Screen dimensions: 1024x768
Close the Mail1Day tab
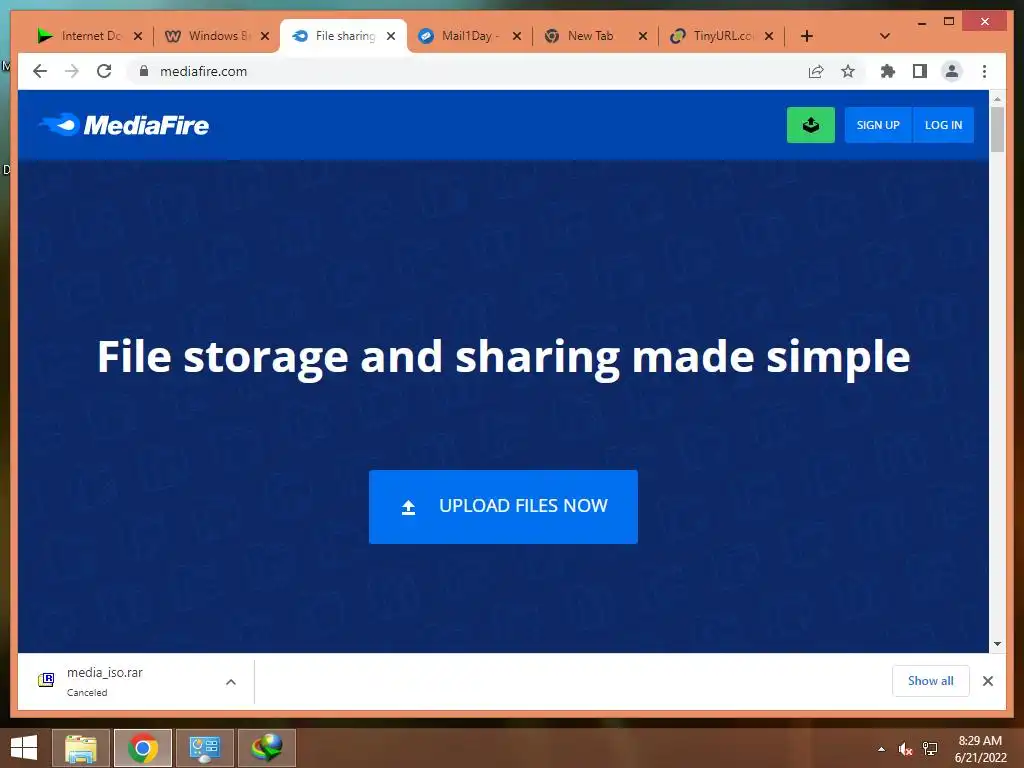point(517,36)
